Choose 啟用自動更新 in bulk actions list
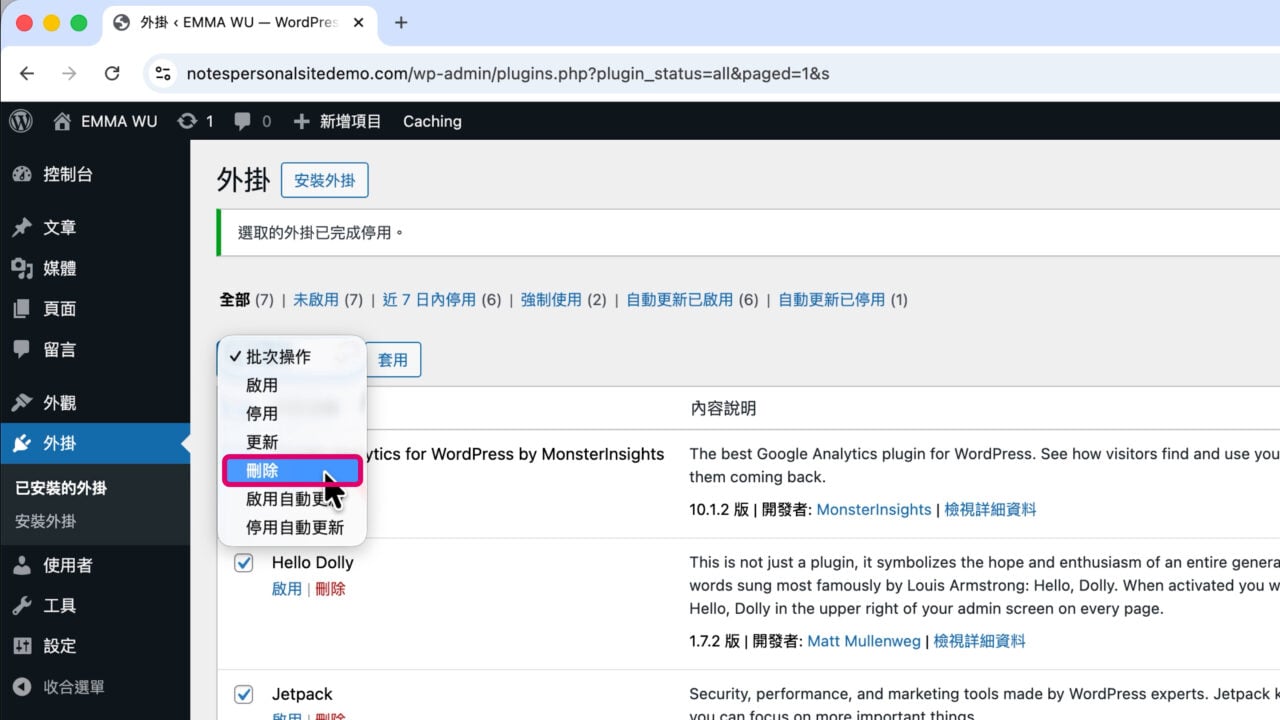1280x720 pixels. tap(292, 499)
